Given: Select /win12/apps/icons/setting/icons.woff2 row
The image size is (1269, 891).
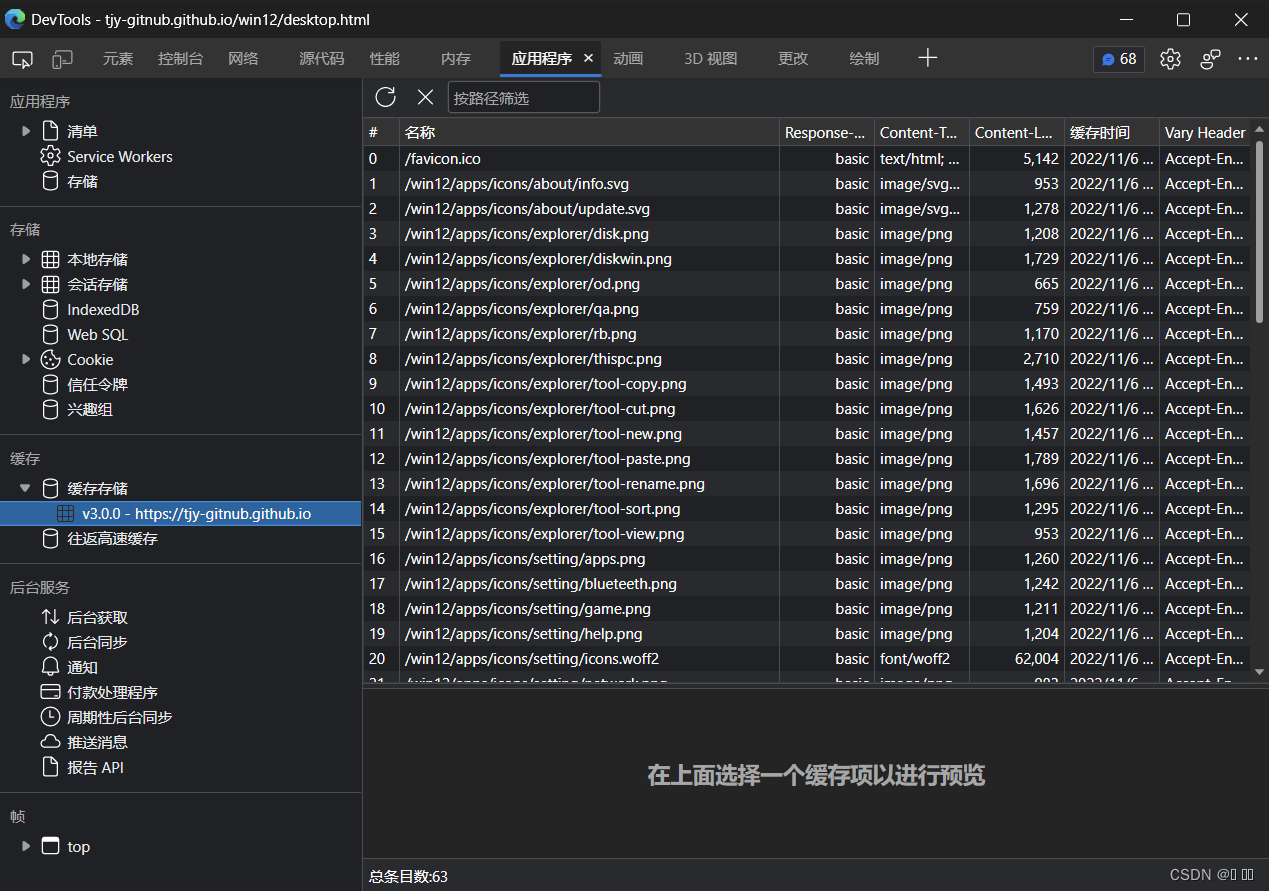Looking at the screenshot, I should click(x=806, y=658).
